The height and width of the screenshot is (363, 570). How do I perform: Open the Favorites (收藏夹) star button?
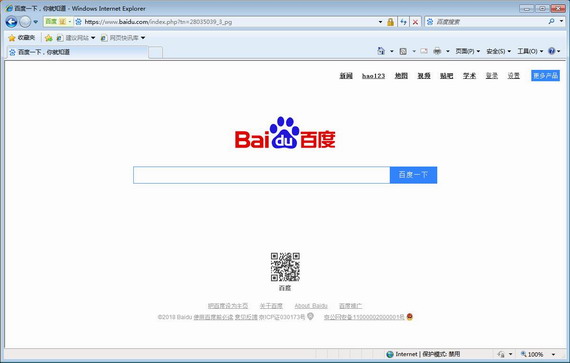click(21, 38)
